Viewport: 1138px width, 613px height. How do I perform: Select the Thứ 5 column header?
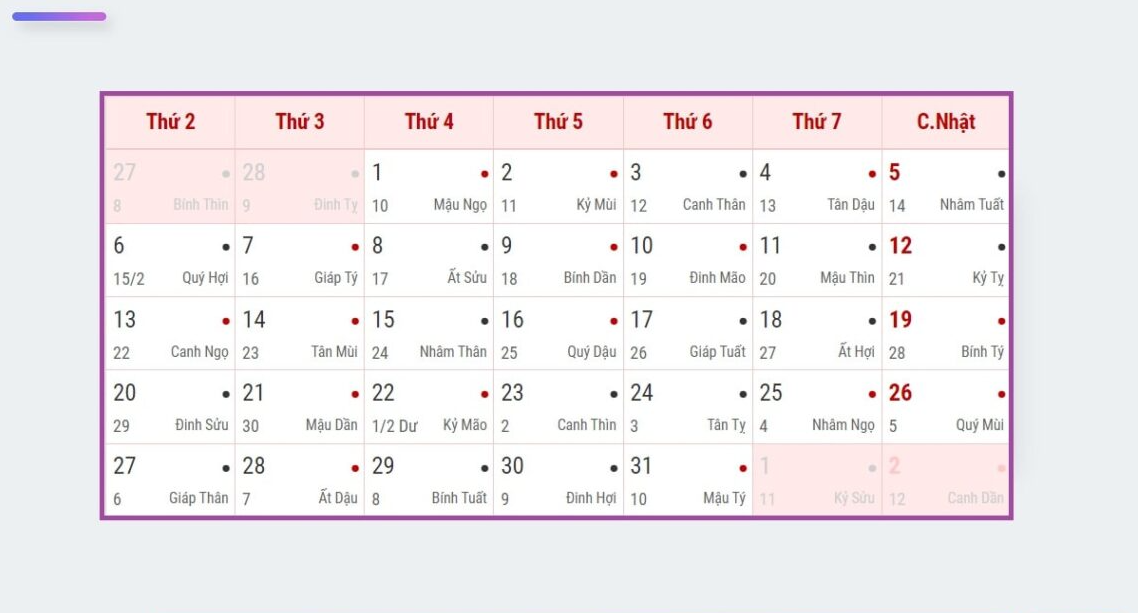coord(558,122)
